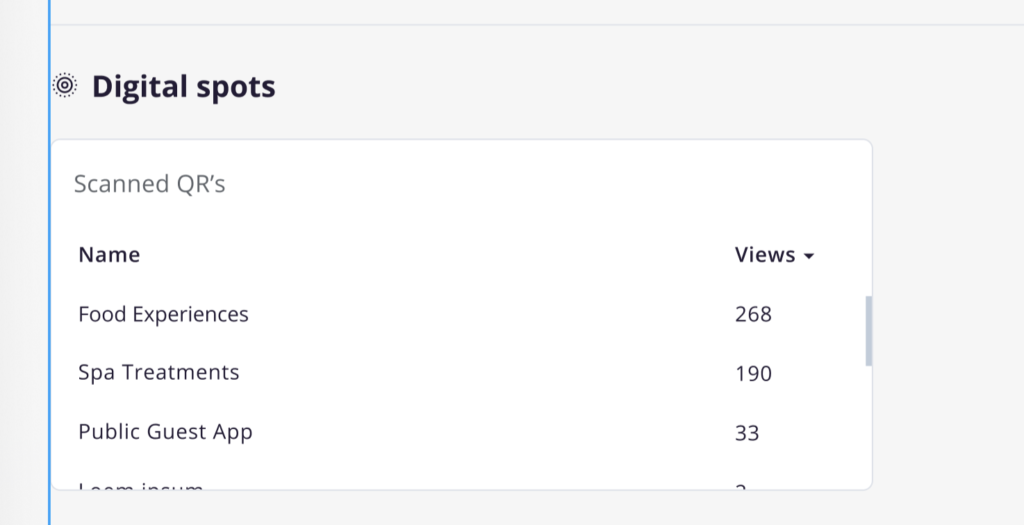Click the 33 views value
This screenshot has height=525, width=1024.
(747, 433)
